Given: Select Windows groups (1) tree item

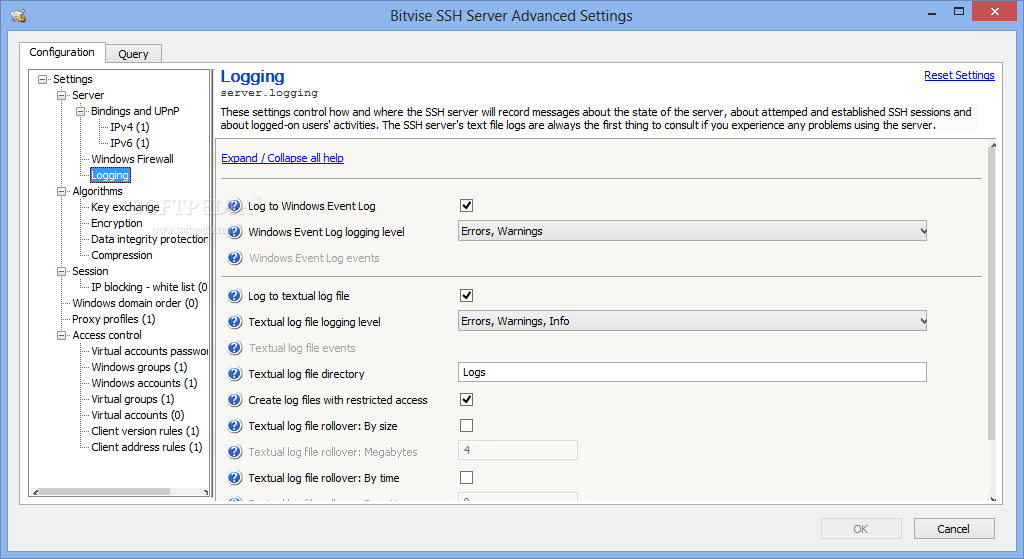Looking at the screenshot, I should [139, 367].
